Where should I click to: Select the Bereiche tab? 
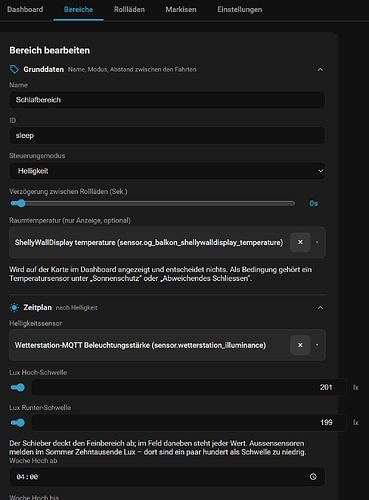point(78,10)
